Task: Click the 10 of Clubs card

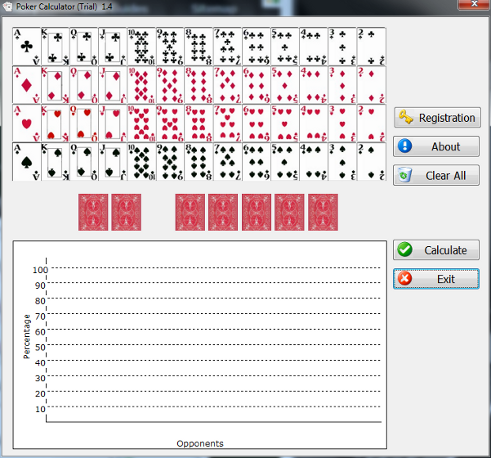Action: click(x=141, y=46)
